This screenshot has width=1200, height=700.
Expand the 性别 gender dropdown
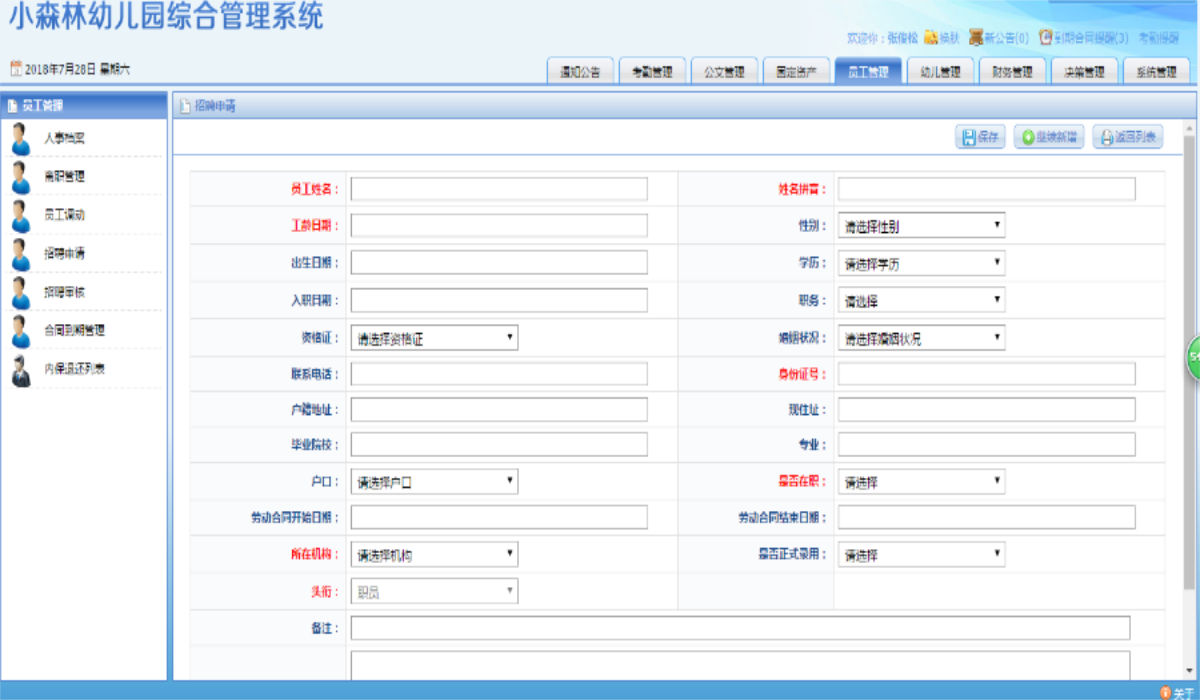tap(921, 226)
